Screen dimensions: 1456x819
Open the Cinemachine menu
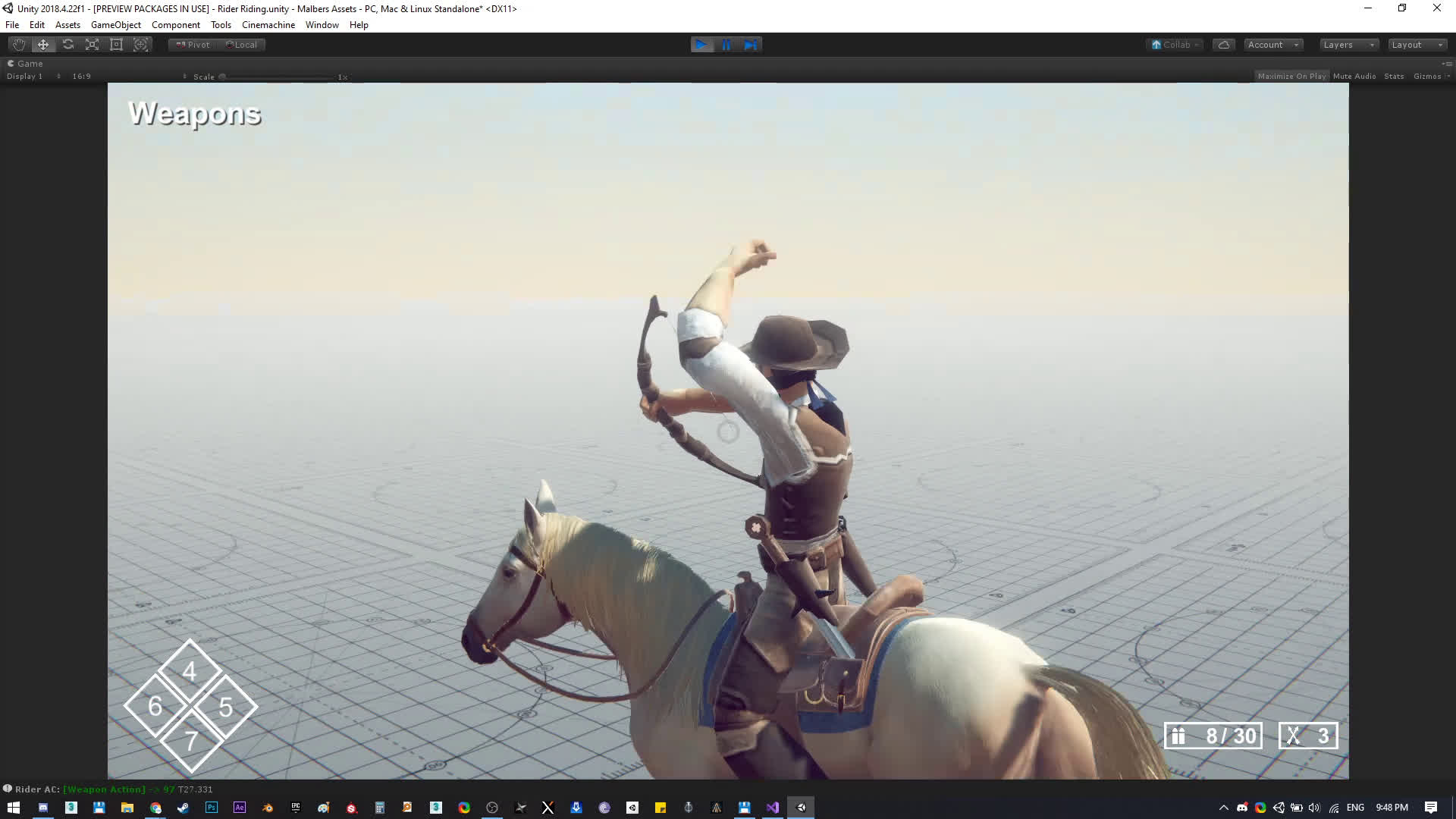coord(268,25)
